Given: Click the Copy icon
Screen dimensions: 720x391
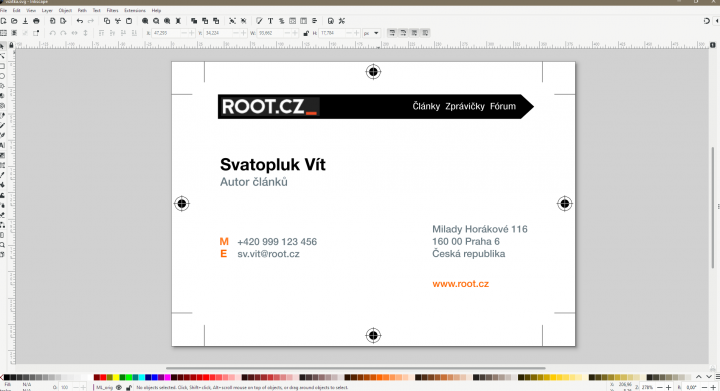Looking at the screenshot, I should (x=107, y=21).
